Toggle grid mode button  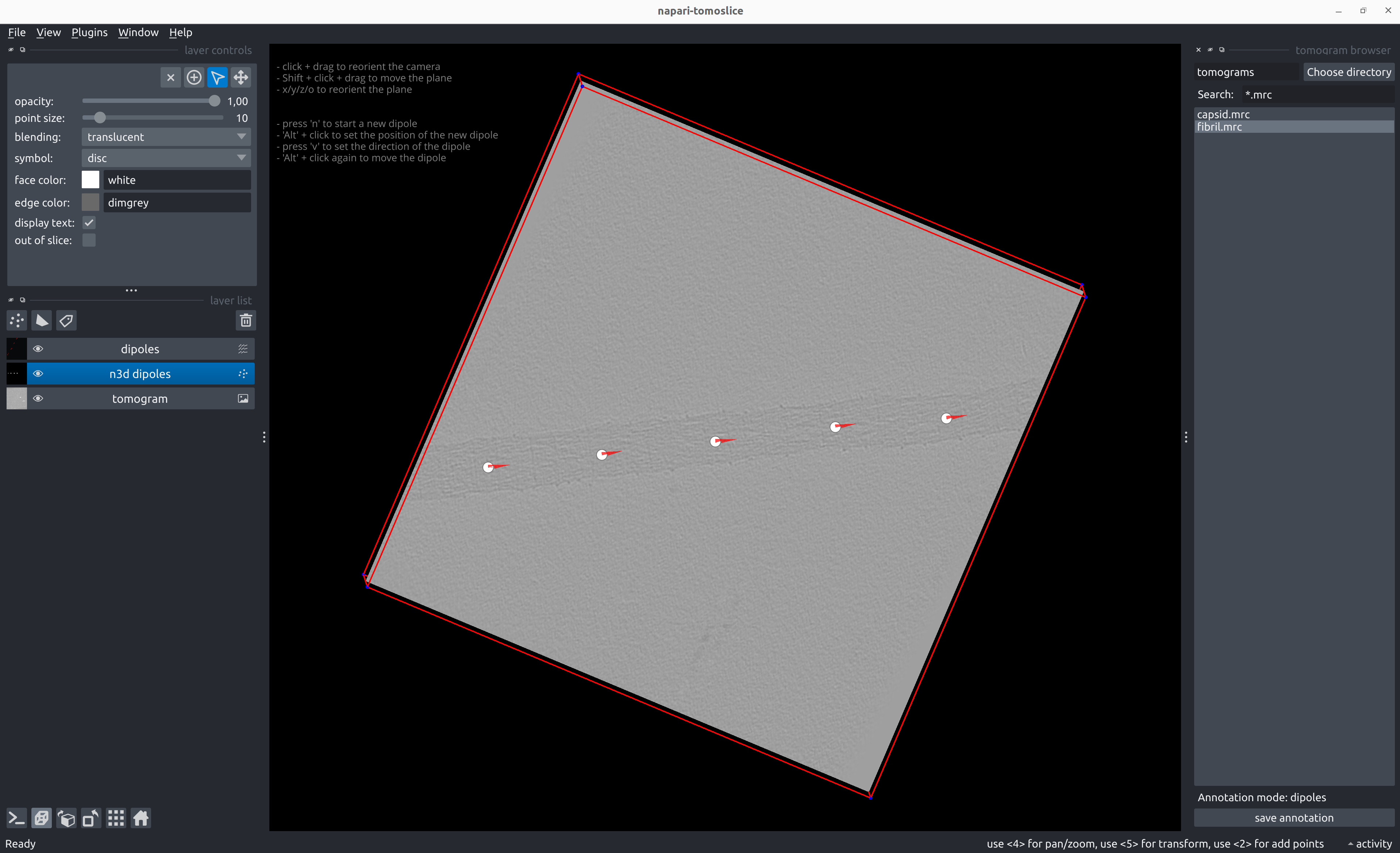coord(116,818)
